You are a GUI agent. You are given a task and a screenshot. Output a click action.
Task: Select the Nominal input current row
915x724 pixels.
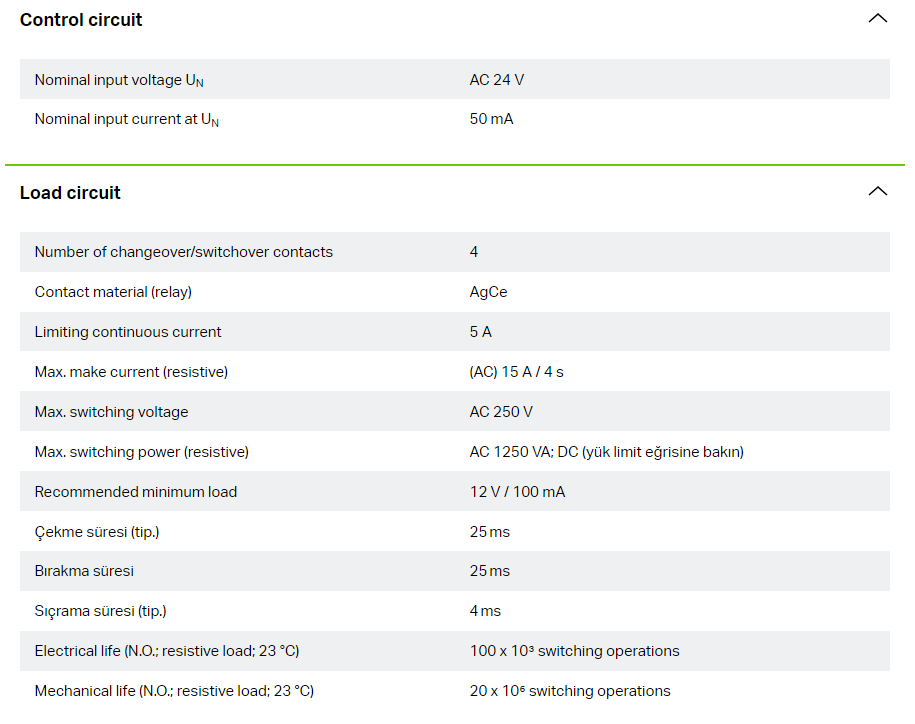point(455,119)
